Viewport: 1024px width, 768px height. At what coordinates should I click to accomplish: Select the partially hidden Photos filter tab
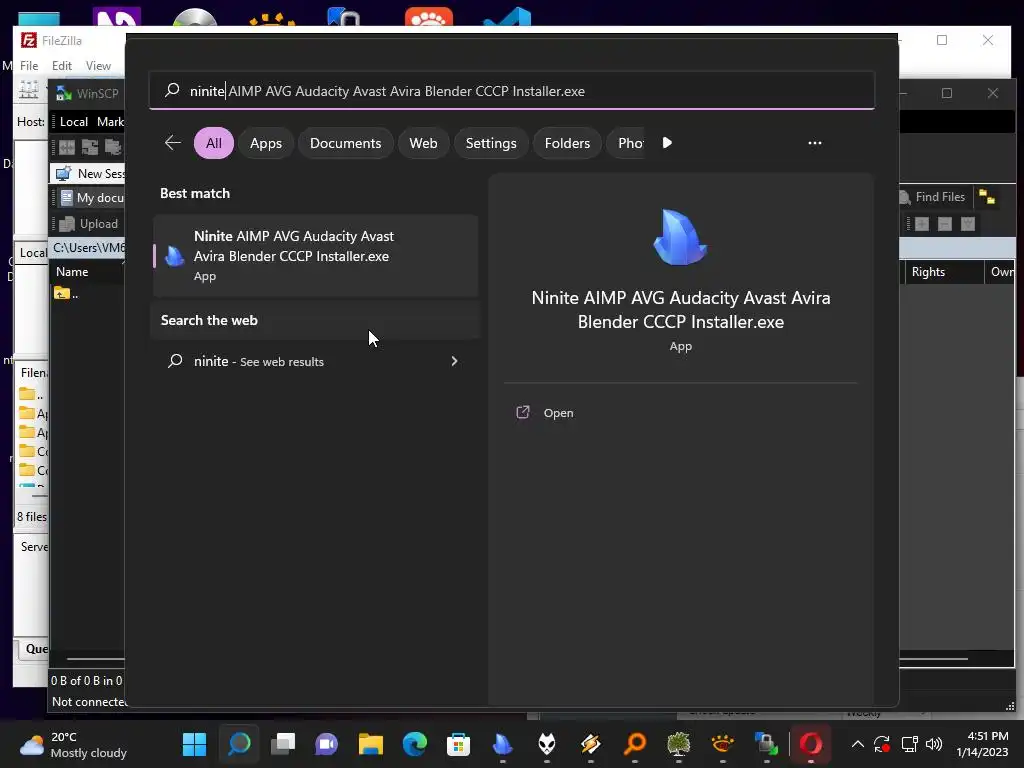coord(627,143)
